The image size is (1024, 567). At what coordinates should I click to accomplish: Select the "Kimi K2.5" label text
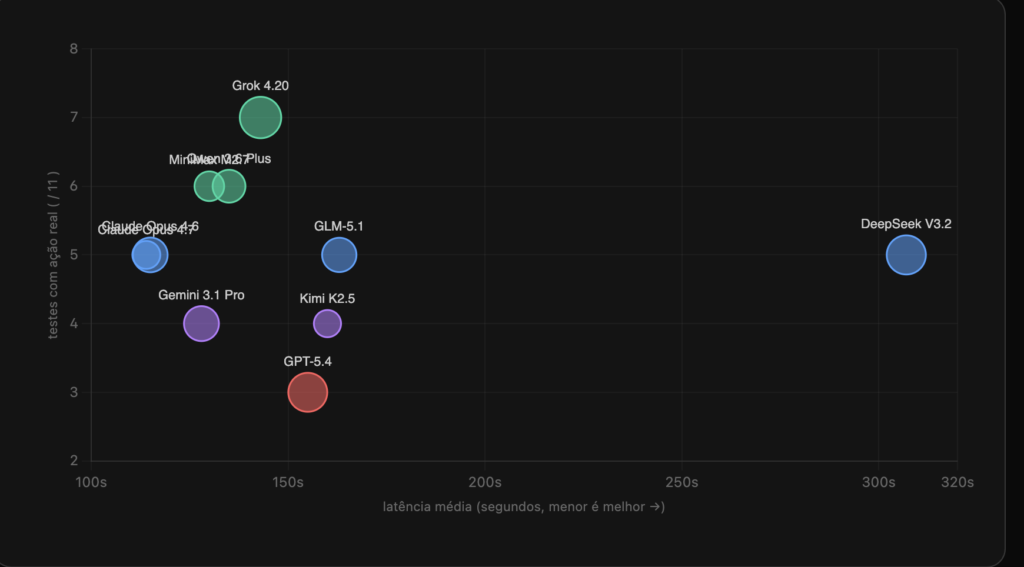click(x=327, y=299)
